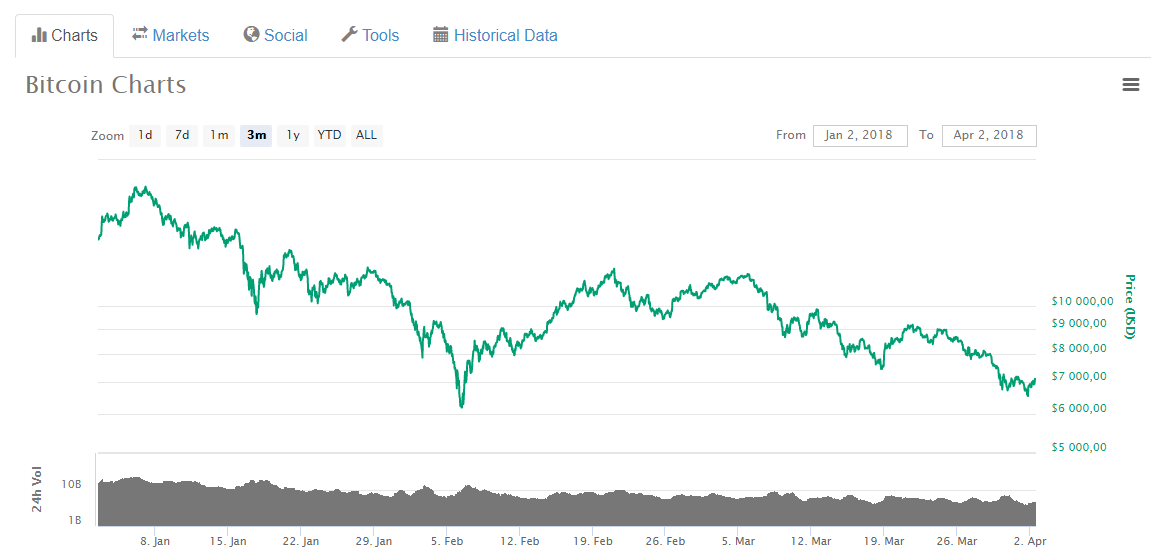Click the Markets exchange arrows icon

pyautogui.click(x=140, y=34)
